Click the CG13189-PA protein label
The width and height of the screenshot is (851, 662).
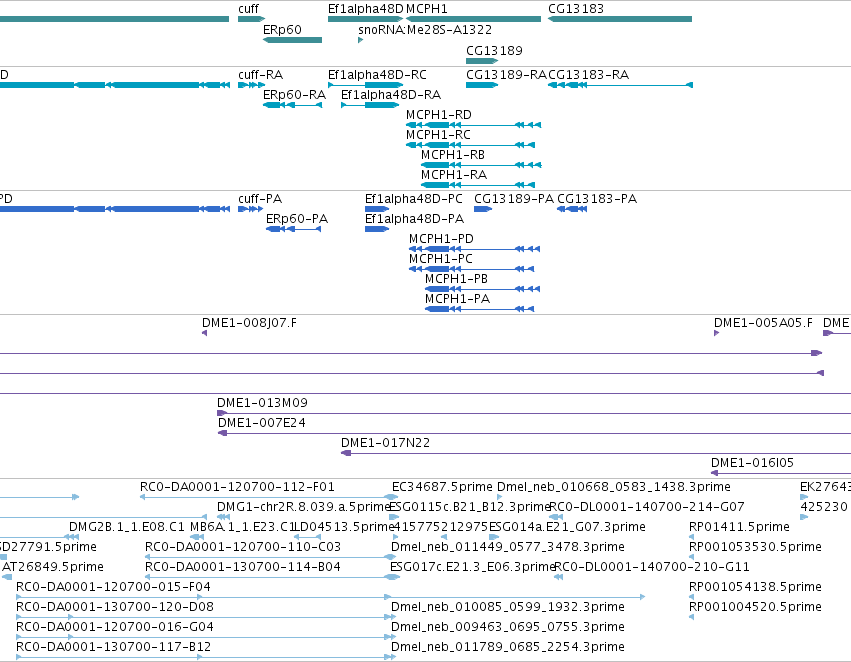point(514,199)
